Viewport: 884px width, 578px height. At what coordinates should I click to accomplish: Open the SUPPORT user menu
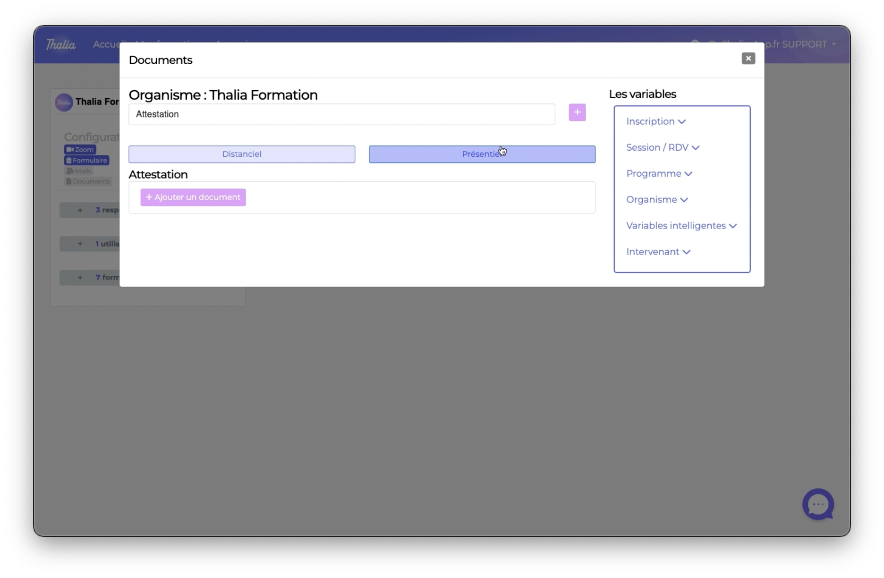(808, 44)
